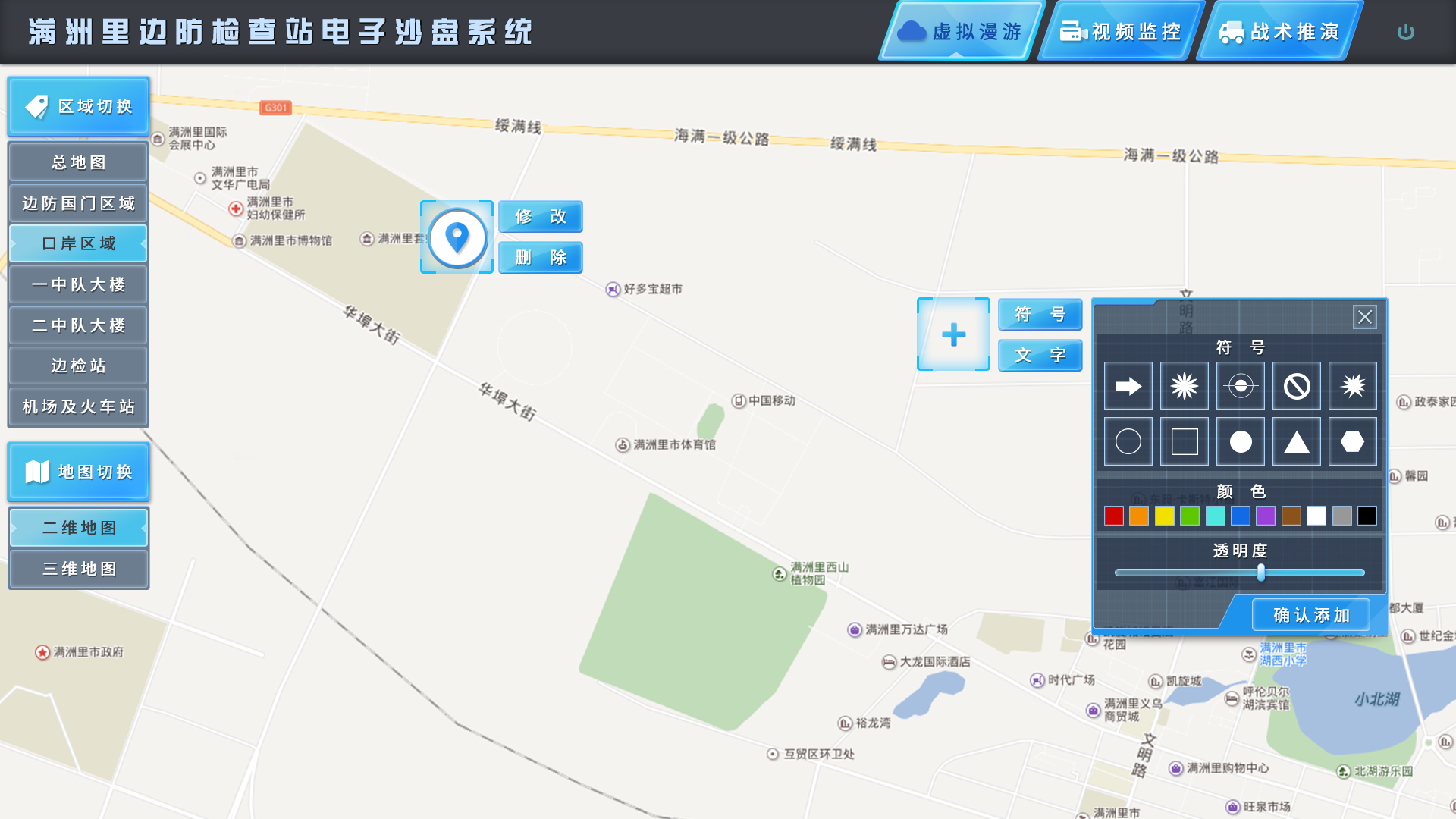The width and height of the screenshot is (1456, 819).
Task: Click 删除 to delete the marker
Action: 541,257
